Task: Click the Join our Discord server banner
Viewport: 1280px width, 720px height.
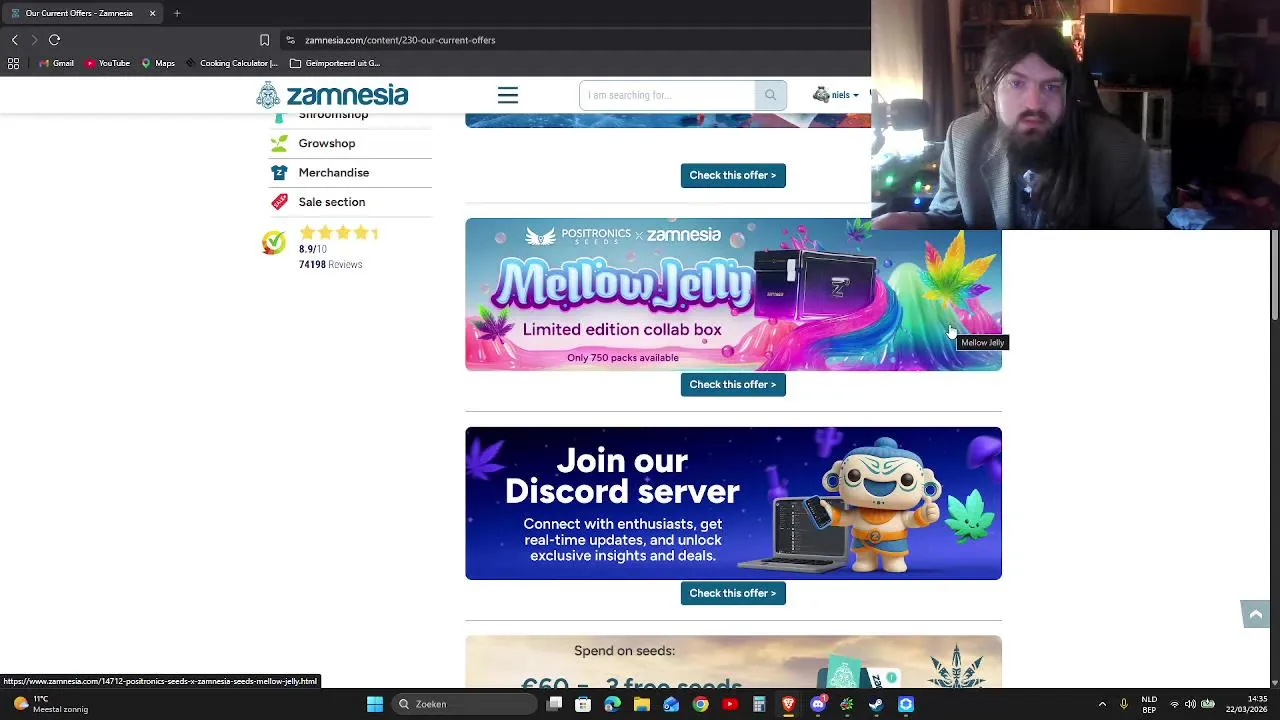Action: pos(733,503)
